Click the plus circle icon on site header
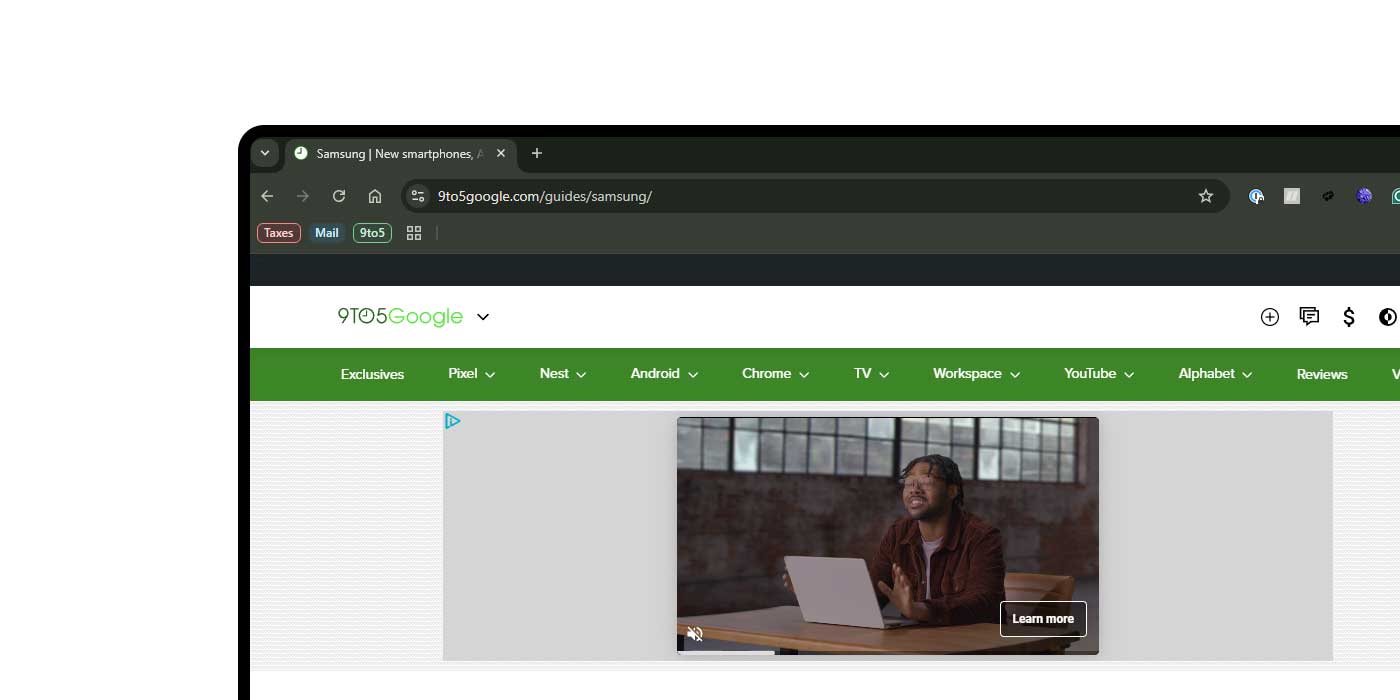The image size is (1400, 700). tap(1270, 317)
